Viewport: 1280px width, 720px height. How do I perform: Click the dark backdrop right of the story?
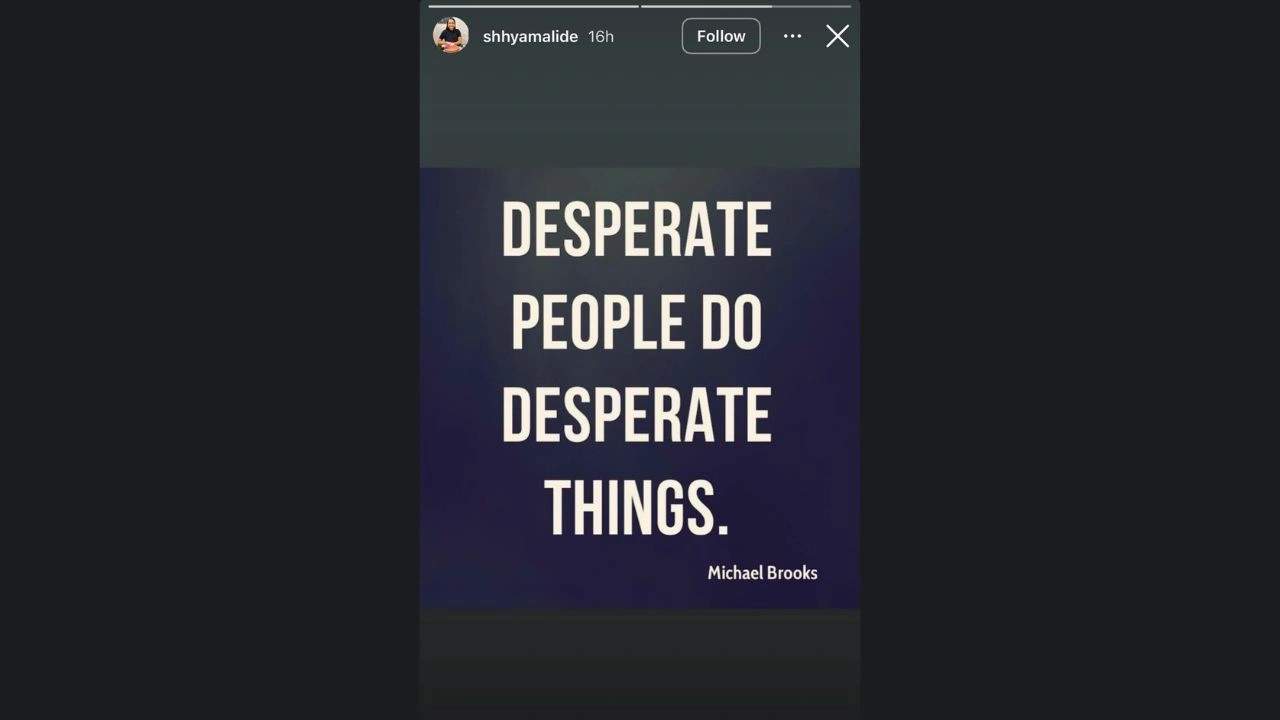[1070, 360]
